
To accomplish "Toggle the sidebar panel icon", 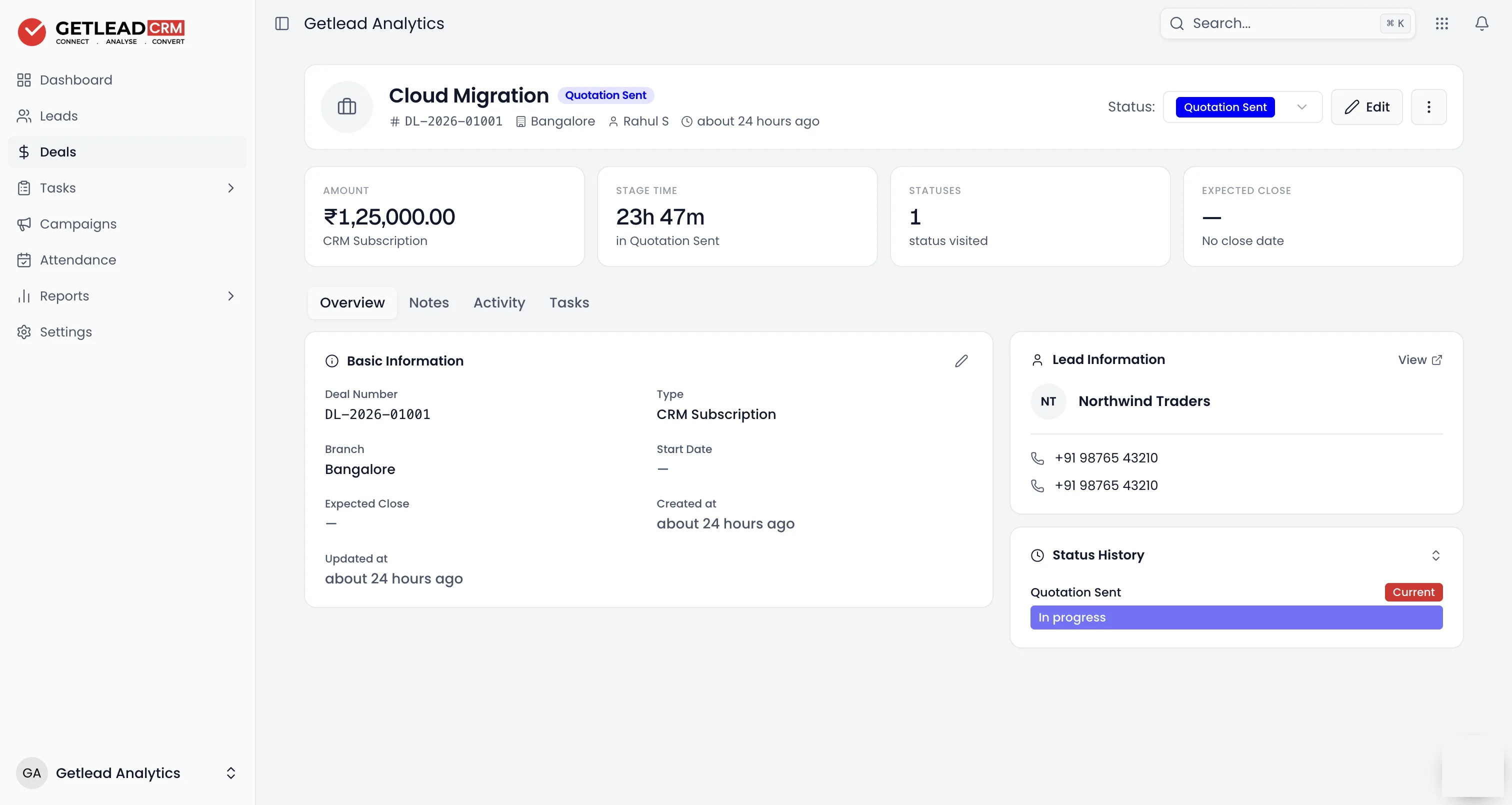I will click(x=281, y=23).
